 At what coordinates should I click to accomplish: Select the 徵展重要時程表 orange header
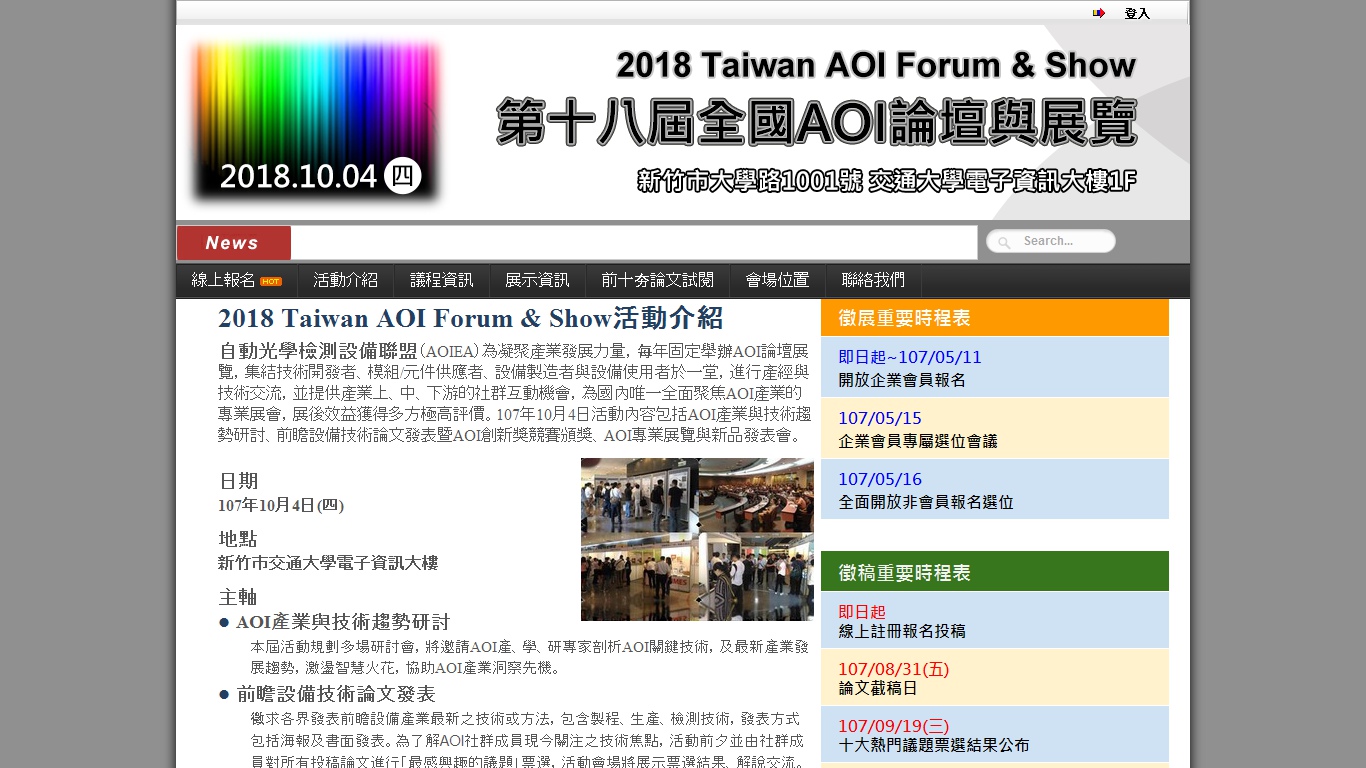tap(995, 318)
